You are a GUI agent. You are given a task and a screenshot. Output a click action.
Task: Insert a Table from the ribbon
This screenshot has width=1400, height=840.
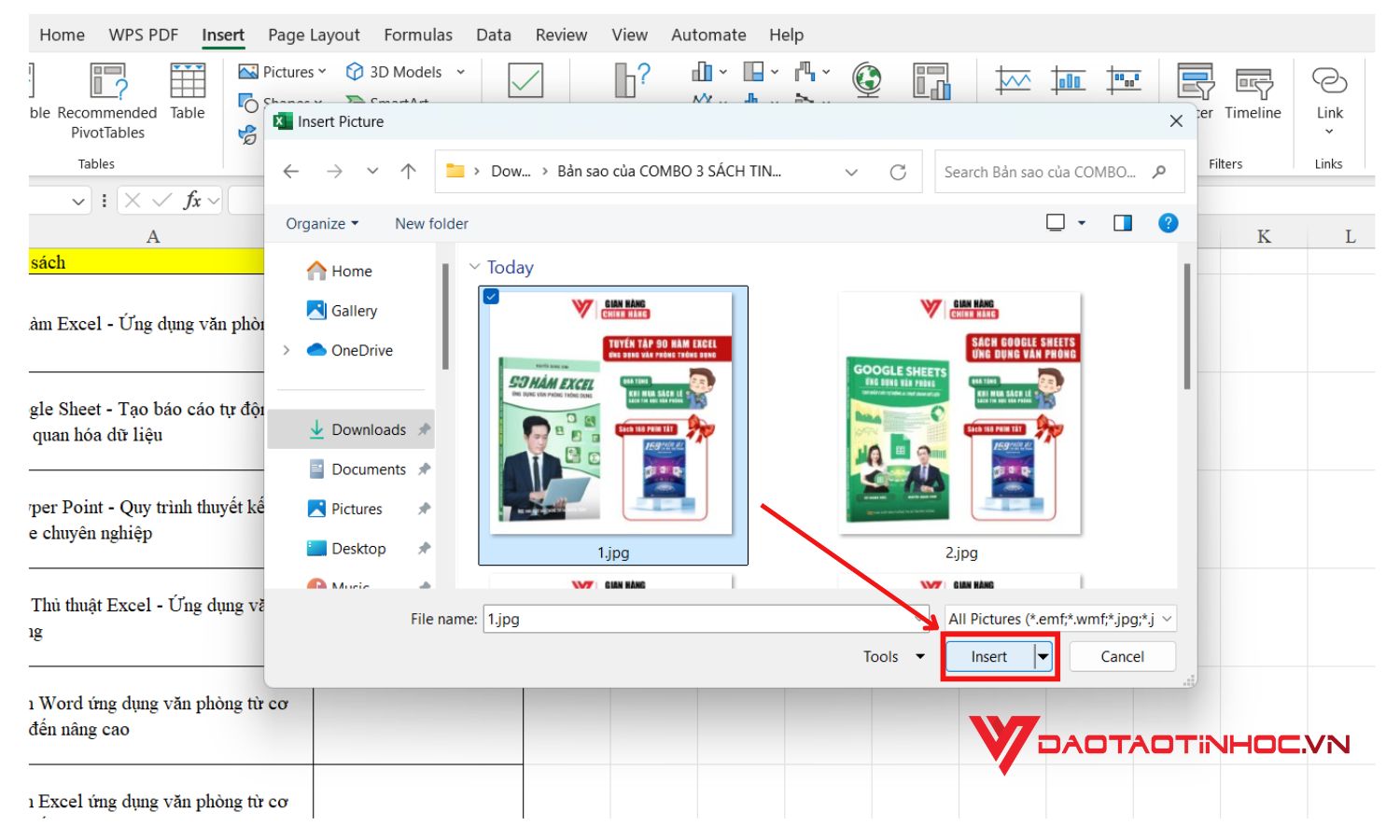click(186, 91)
